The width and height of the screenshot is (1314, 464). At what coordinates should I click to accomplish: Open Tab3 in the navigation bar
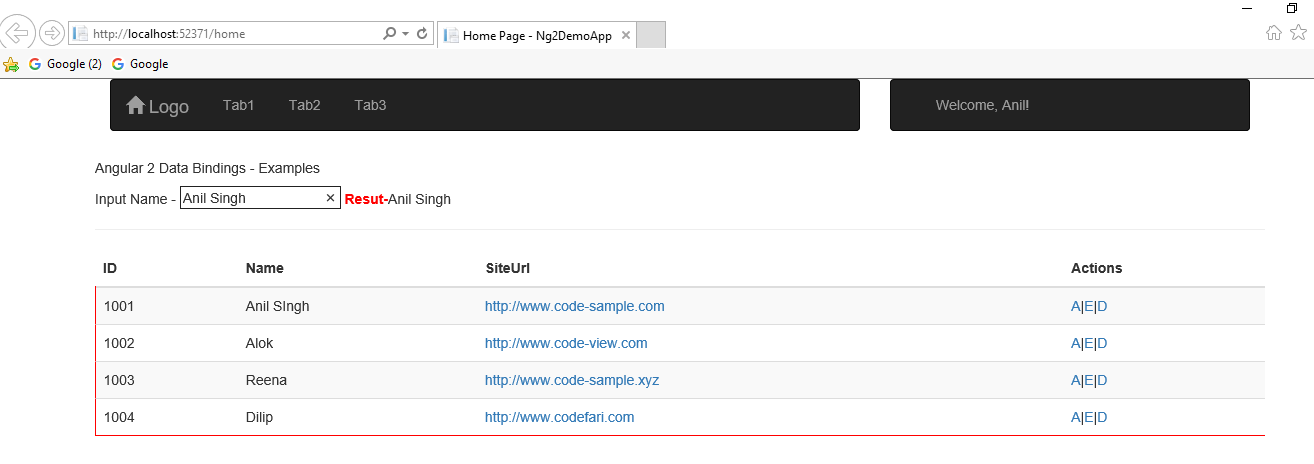point(370,105)
